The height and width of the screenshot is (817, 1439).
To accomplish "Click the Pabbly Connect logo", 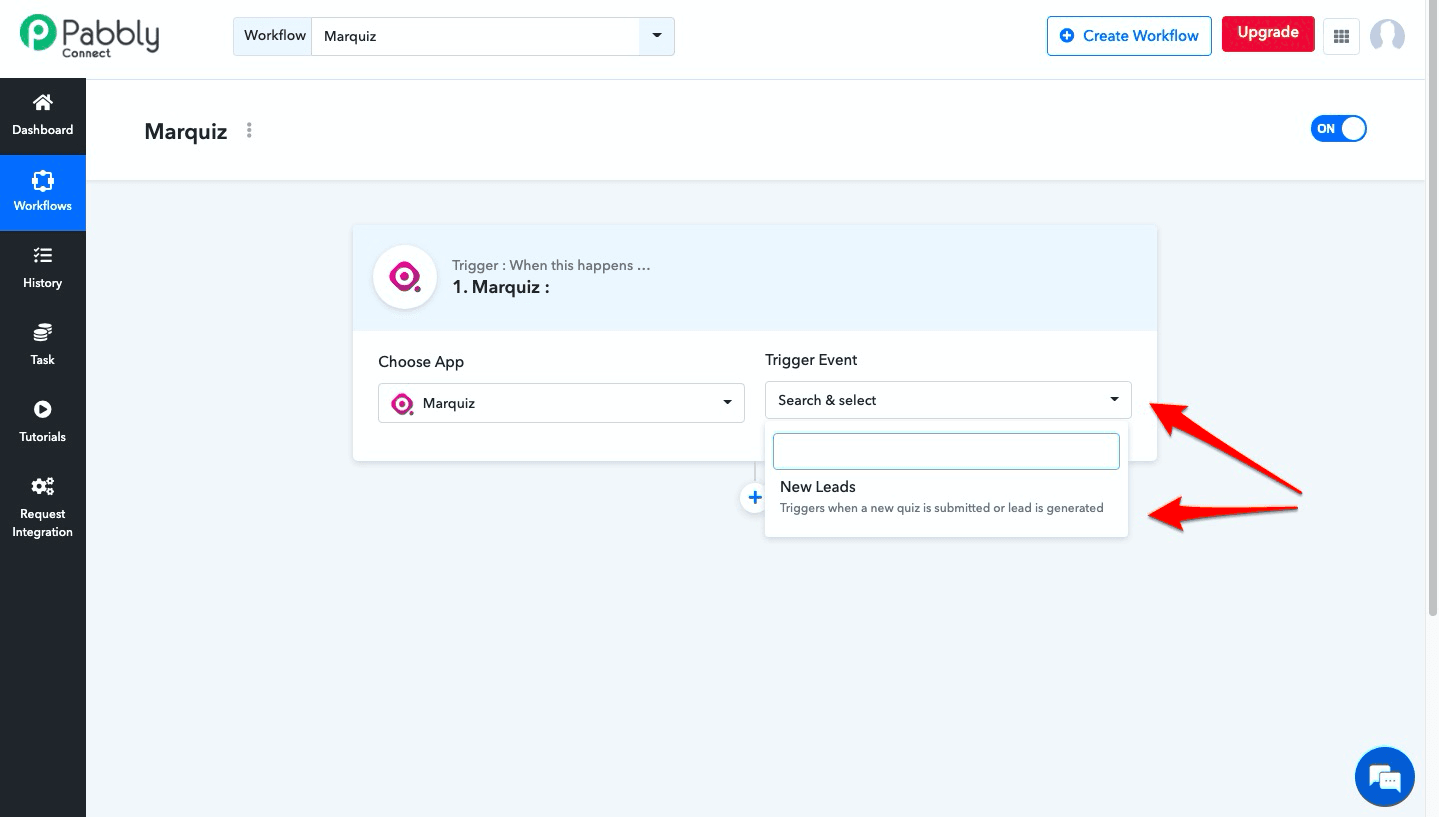I will [x=89, y=36].
